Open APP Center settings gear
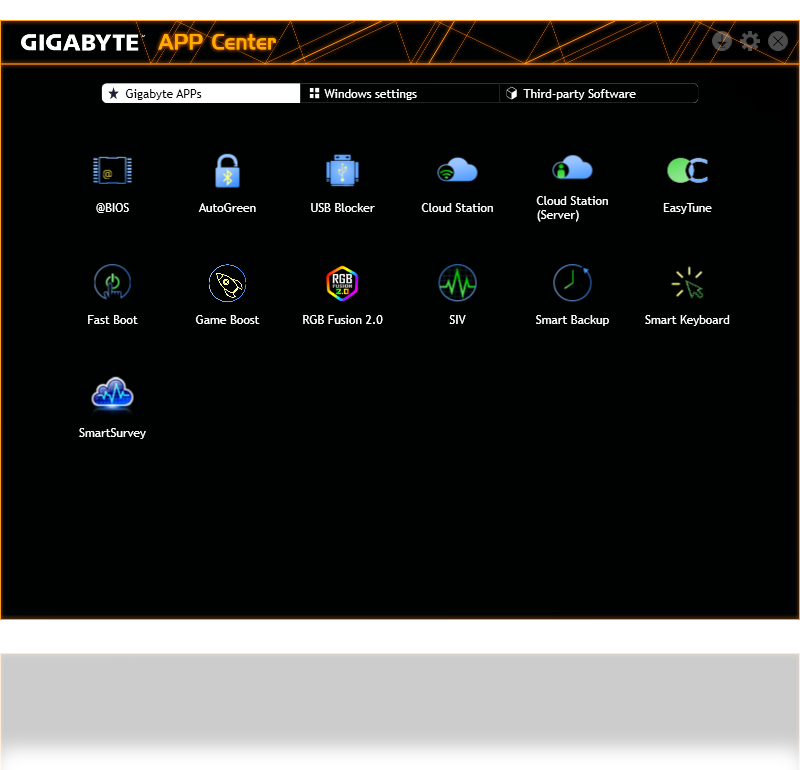This screenshot has width=800, height=770. click(750, 41)
